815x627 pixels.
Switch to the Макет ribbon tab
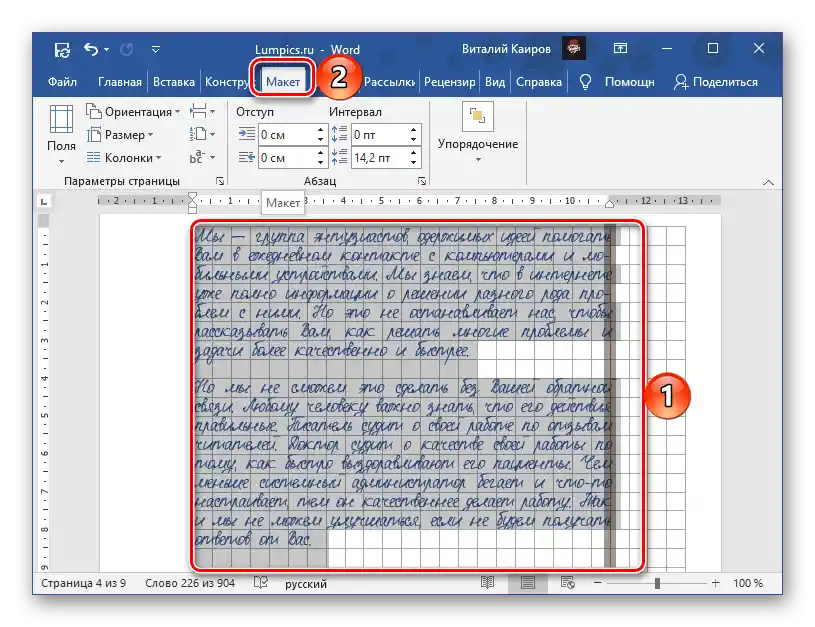pos(281,81)
